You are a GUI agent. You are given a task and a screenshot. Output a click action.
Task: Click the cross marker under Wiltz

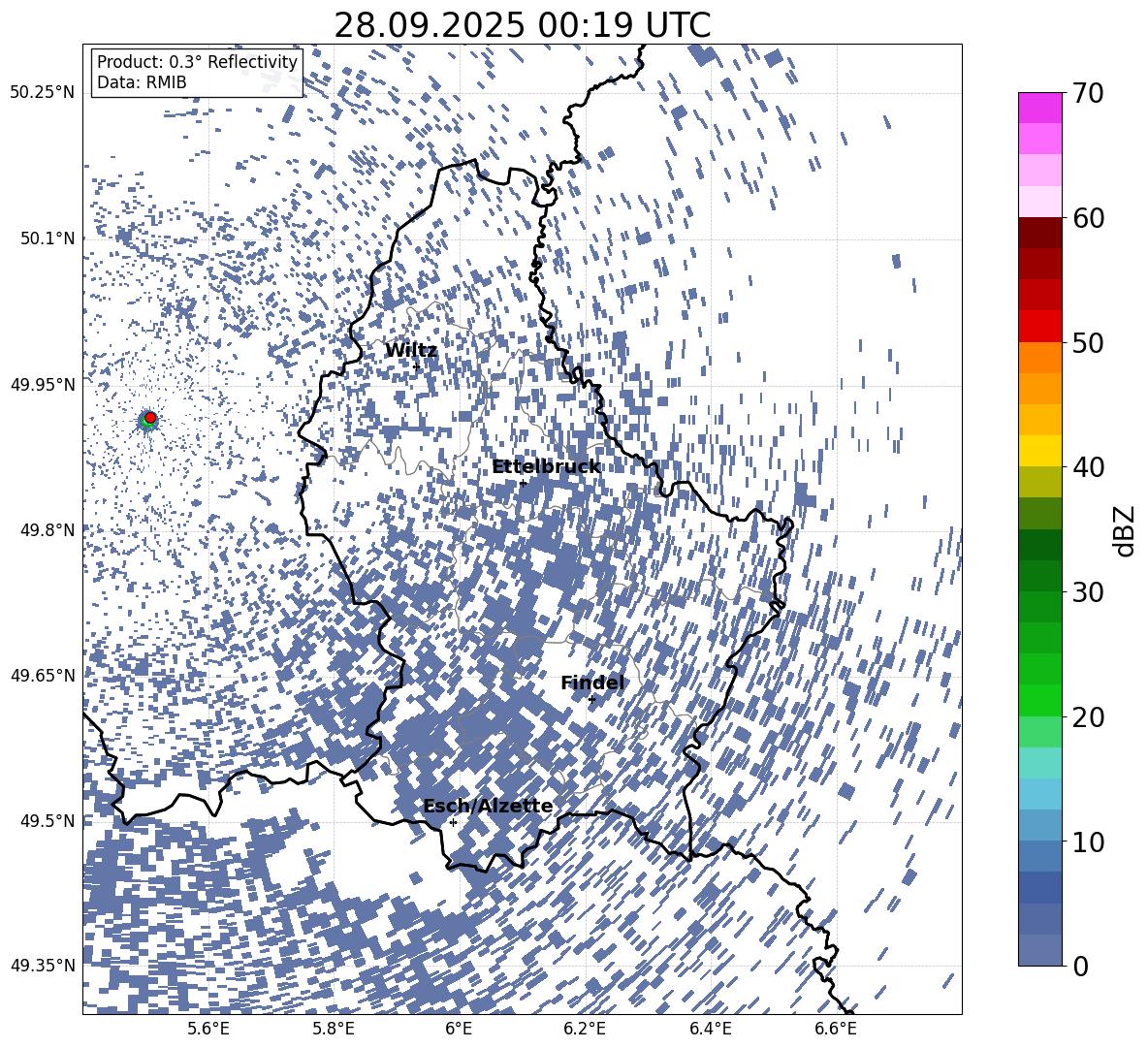pos(417,366)
